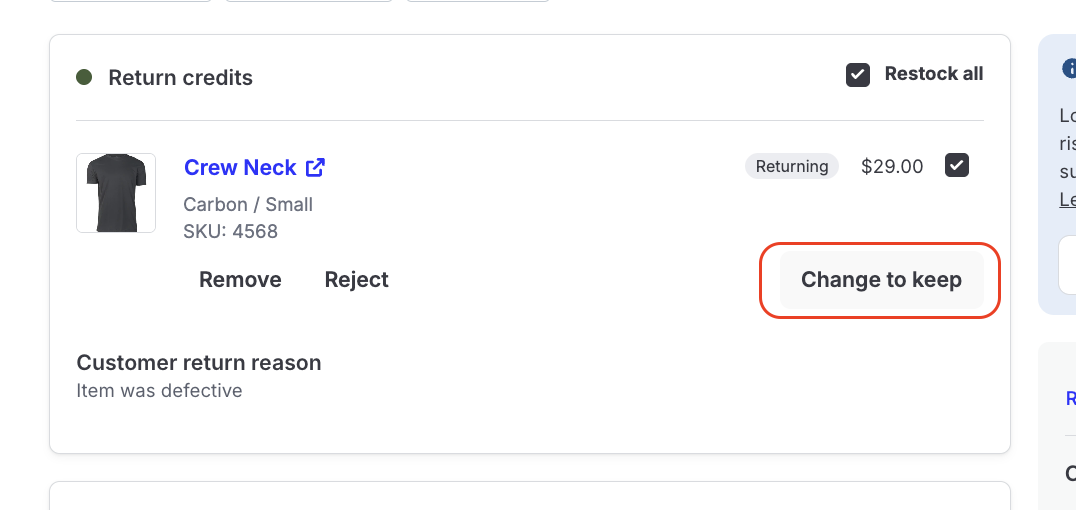Image resolution: width=1076 pixels, height=510 pixels.
Task: Open the Crew Neck product link
Action: (x=240, y=168)
